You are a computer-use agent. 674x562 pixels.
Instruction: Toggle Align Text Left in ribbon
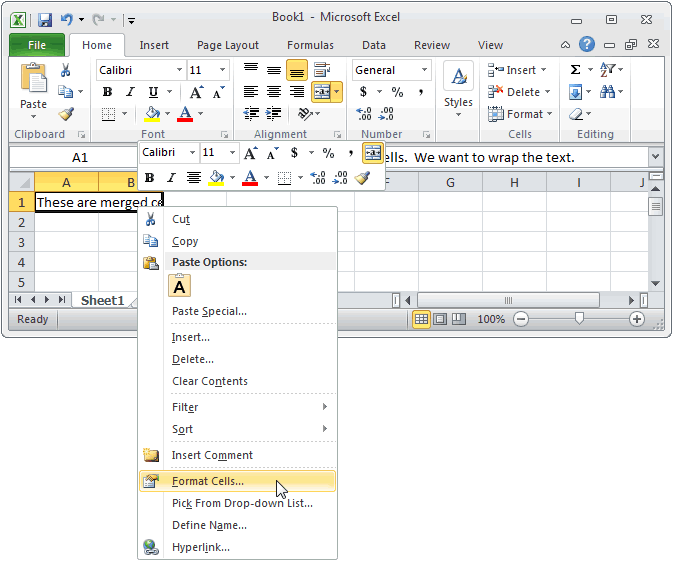coord(251,92)
